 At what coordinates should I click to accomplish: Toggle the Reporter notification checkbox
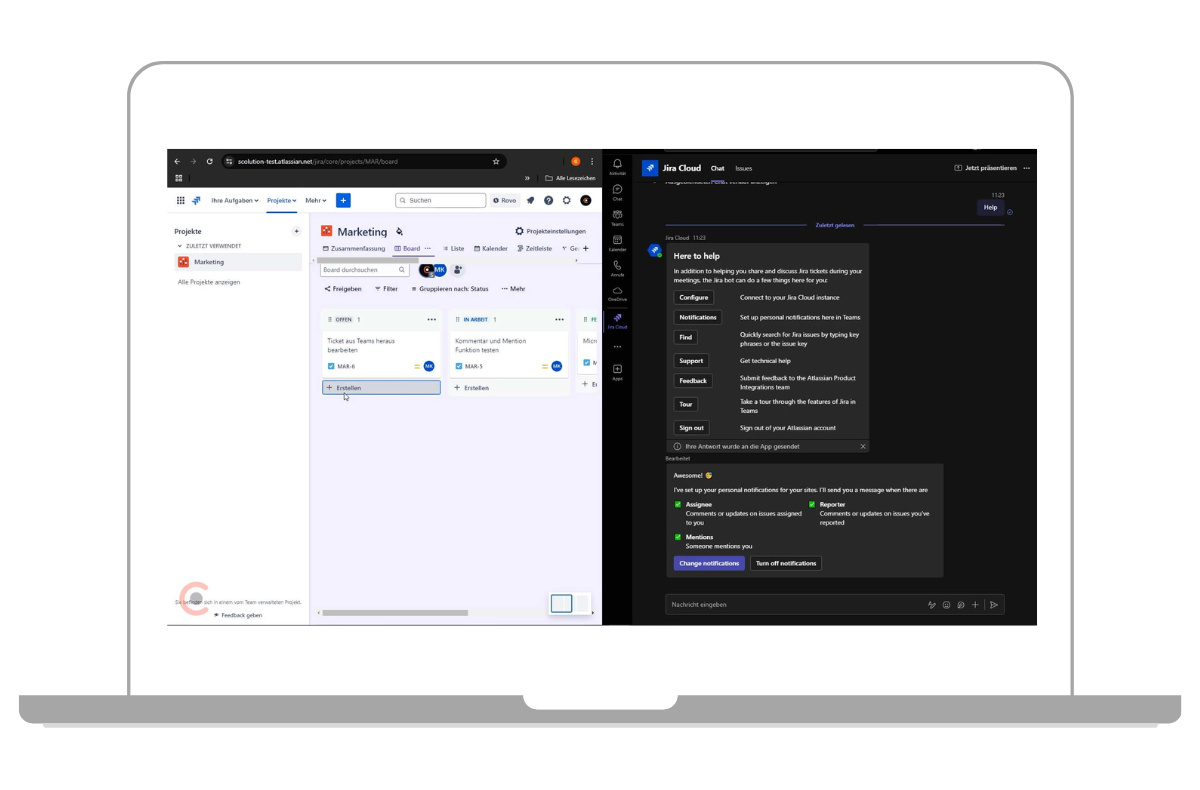pos(812,504)
